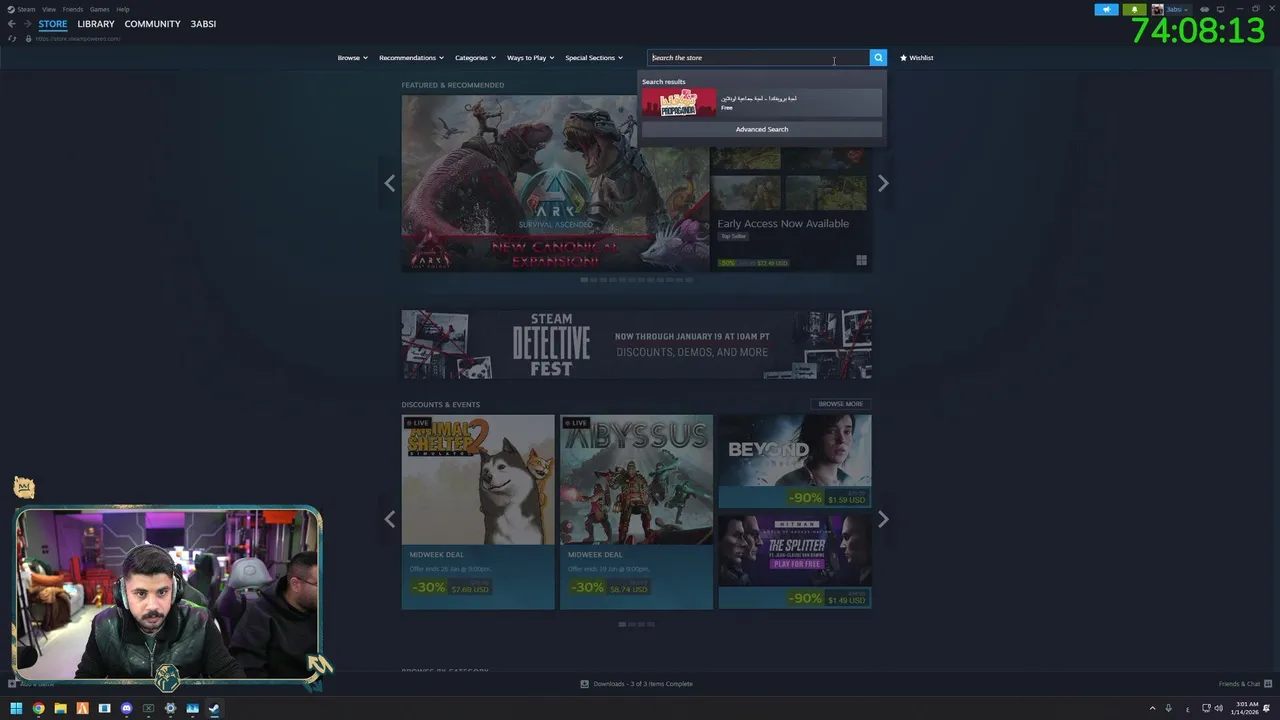The width and height of the screenshot is (1280, 720).
Task: Open the 3absi account dropdown
Action: pos(1170,9)
